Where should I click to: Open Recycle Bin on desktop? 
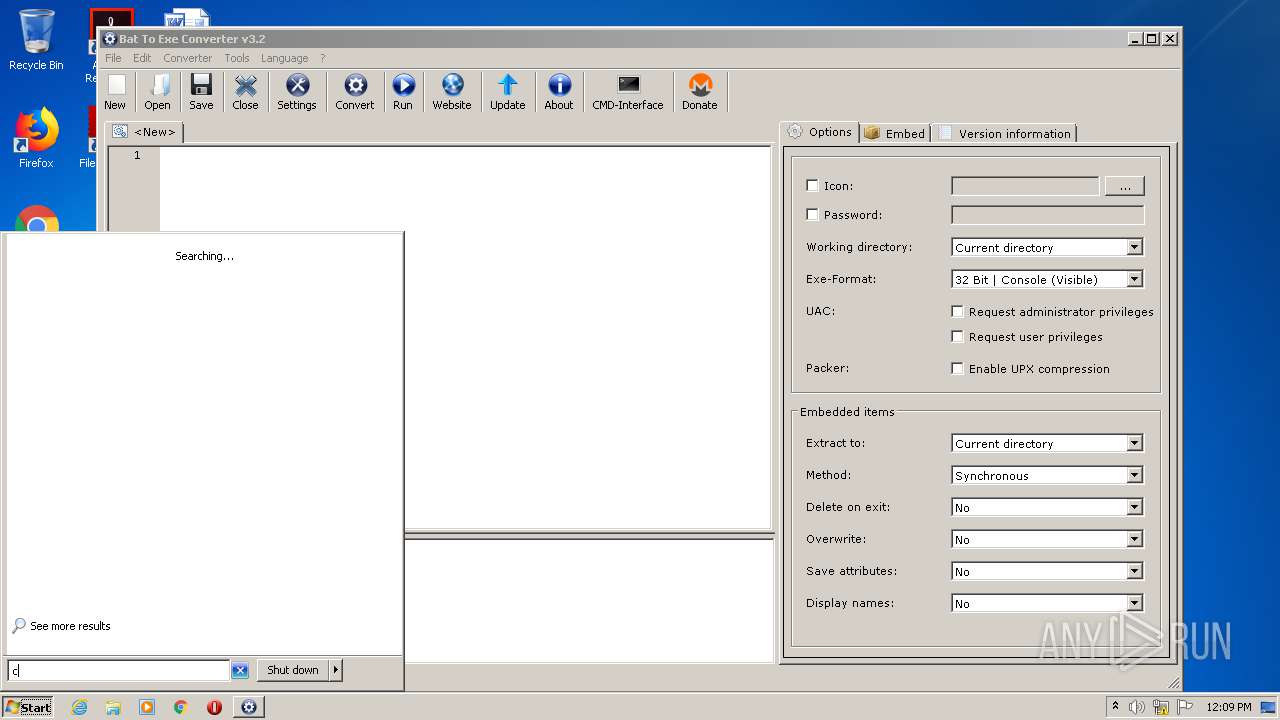36,41
